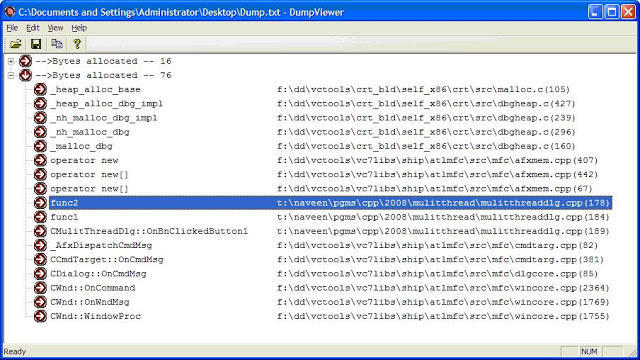Open the View menu
The width and height of the screenshot is (640, 360).
coord(55,28)
